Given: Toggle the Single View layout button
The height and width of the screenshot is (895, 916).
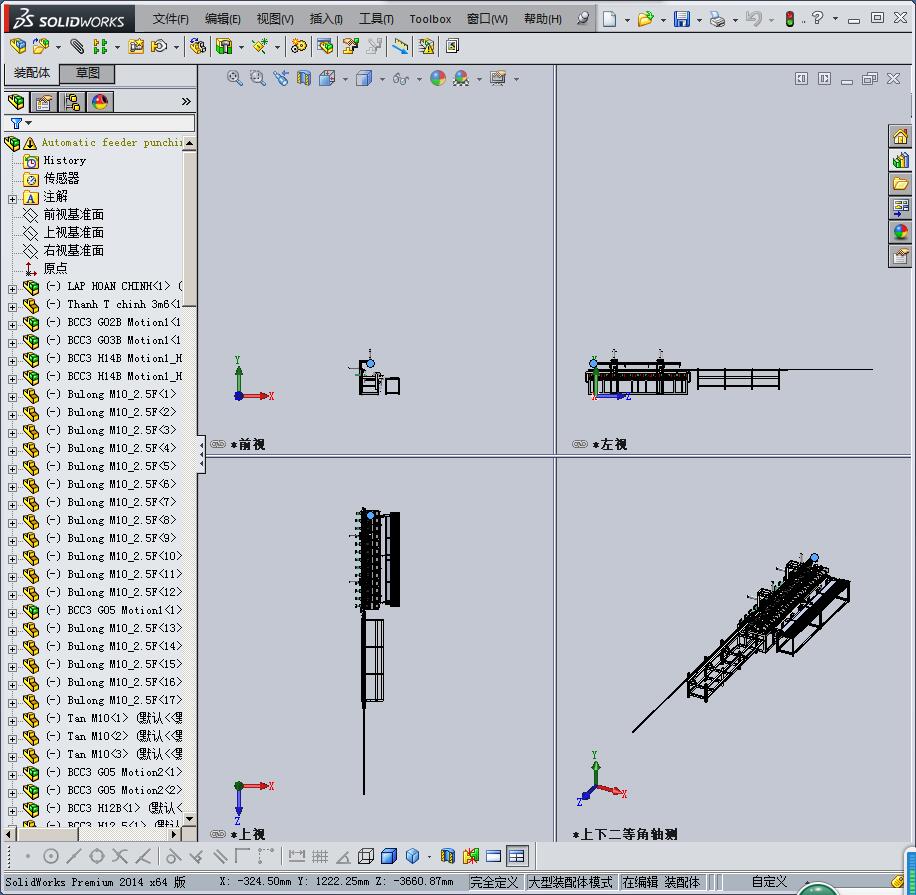Looking at the screenshot, I should click(x=494, y=856).
